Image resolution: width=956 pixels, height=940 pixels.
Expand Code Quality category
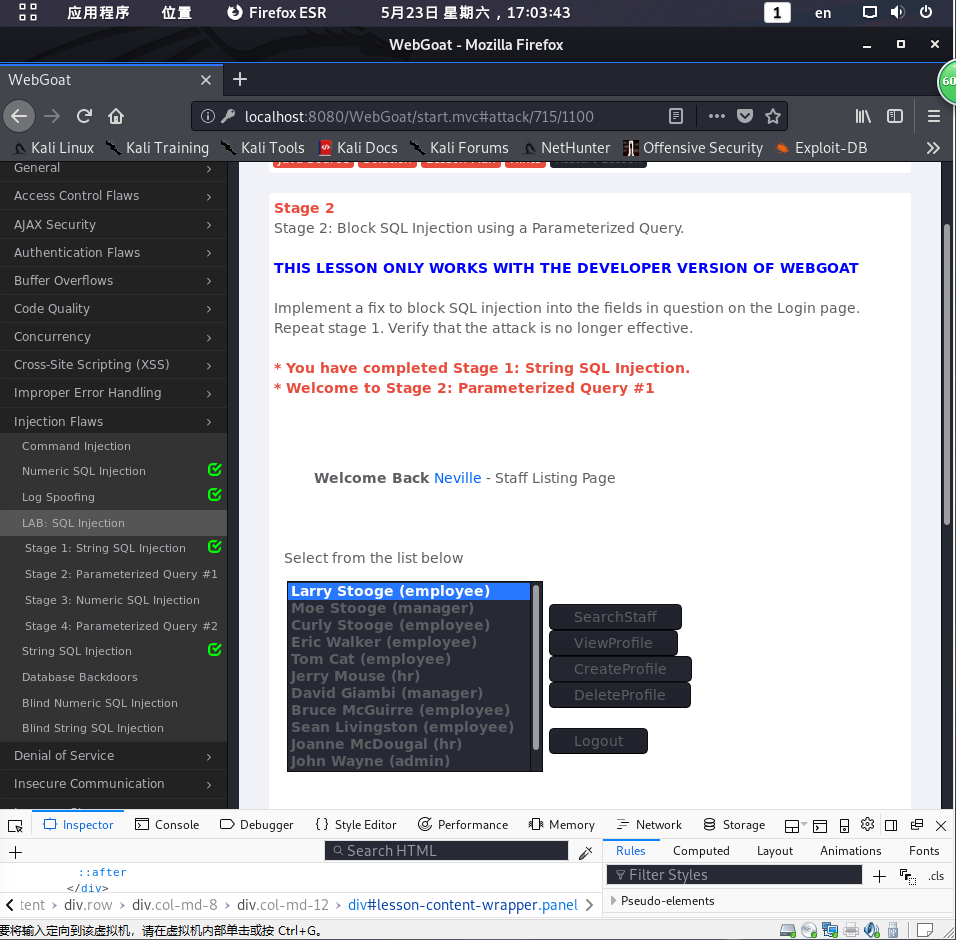[113, 308]
